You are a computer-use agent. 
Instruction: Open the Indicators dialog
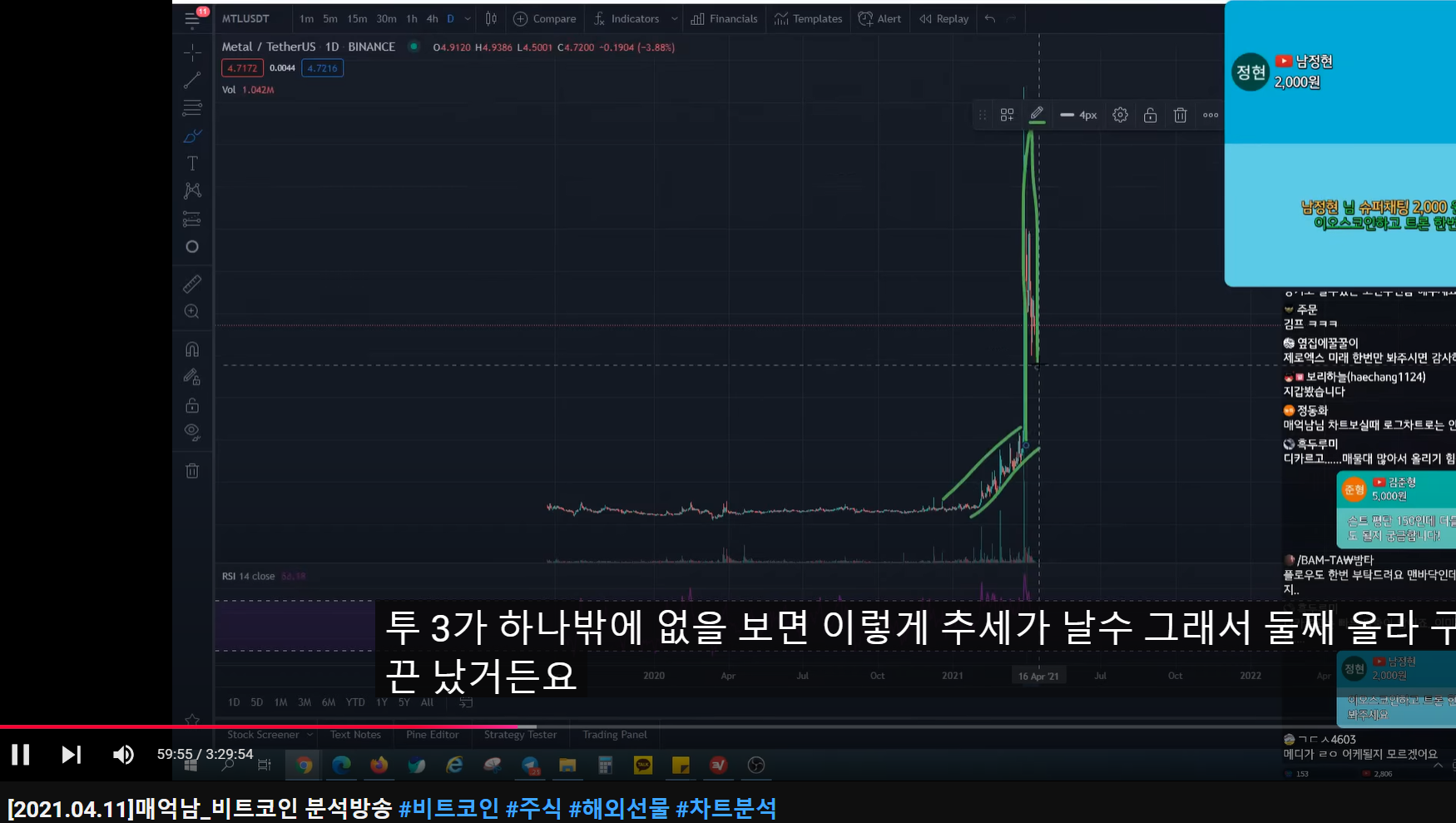[x=626, y=18]
